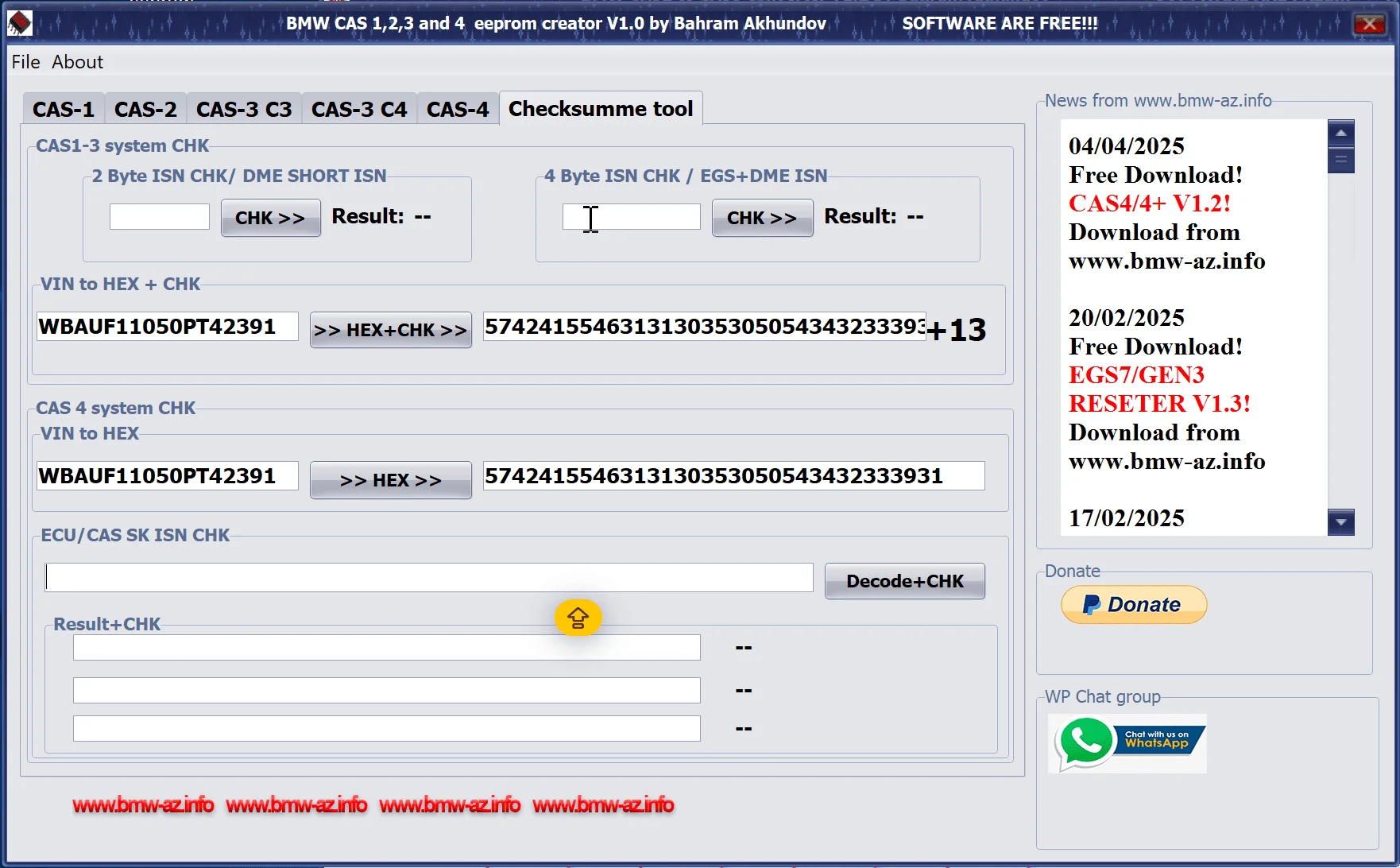Switch to the CAS-2 tab
Image resolution: width=1400 pixels, height=868 pixels.
[145, 109]
